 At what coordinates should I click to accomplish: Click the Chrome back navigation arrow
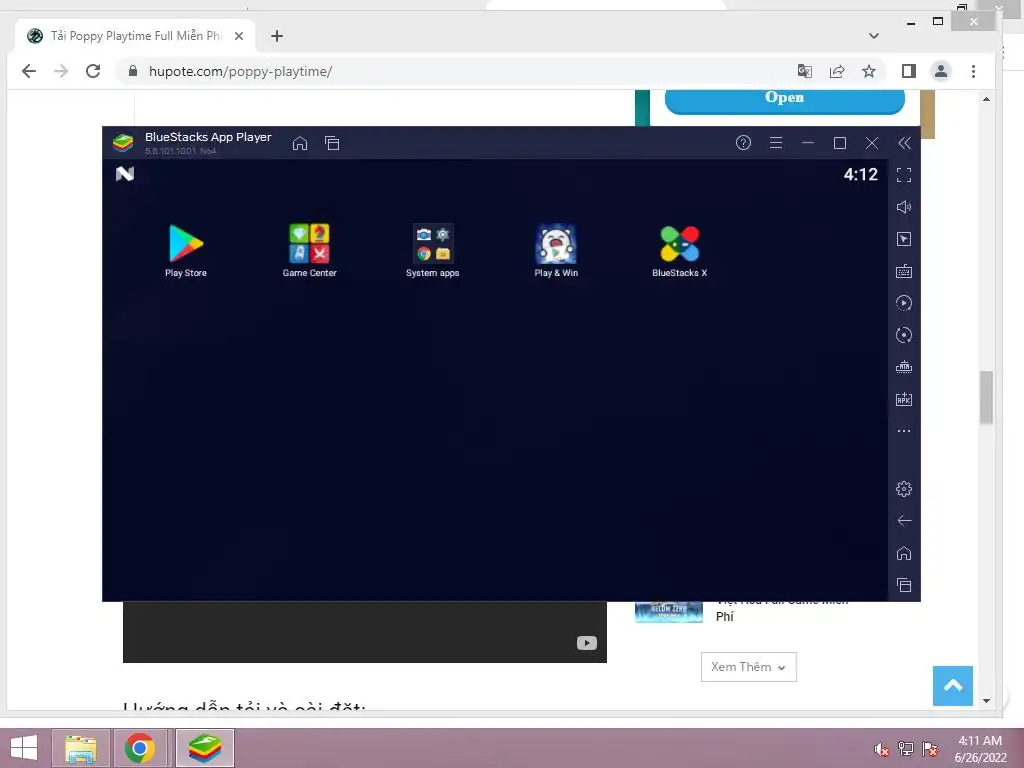tap(29, 71)
